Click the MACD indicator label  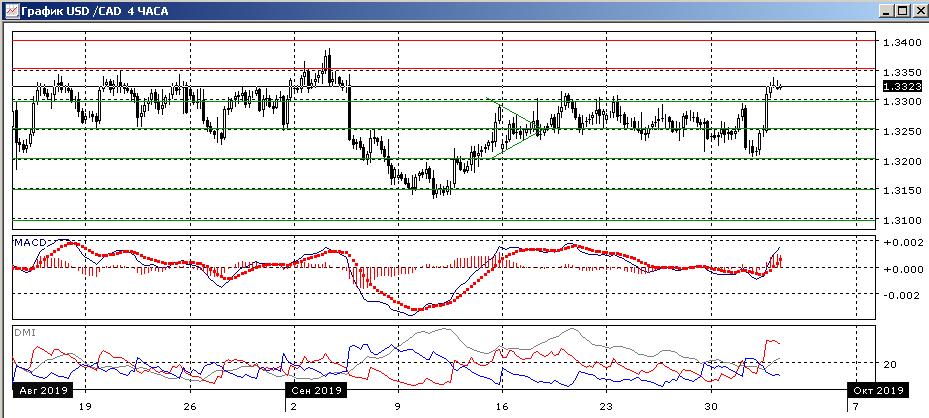tap(31, 241)
